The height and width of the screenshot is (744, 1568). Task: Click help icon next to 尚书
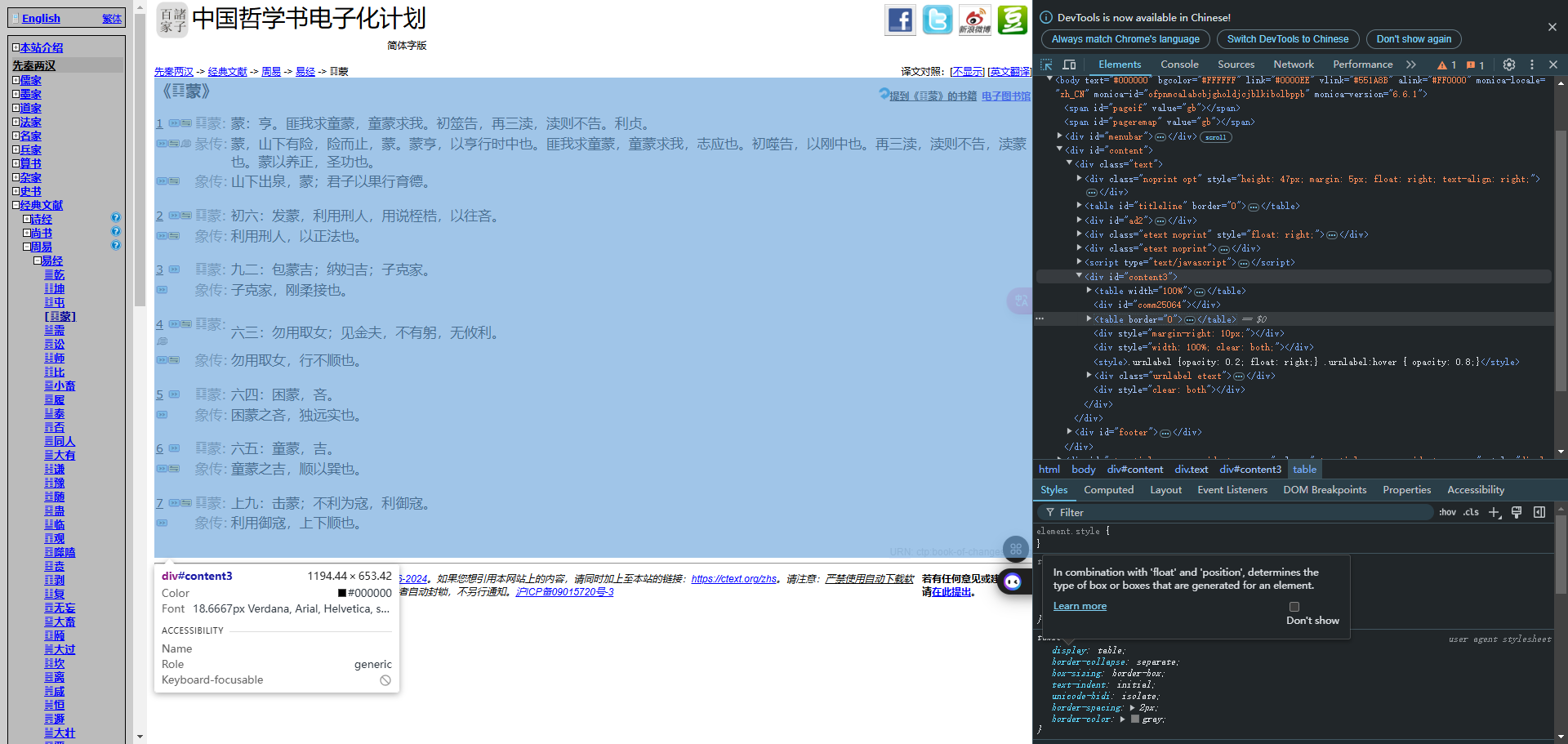[116, 232]
